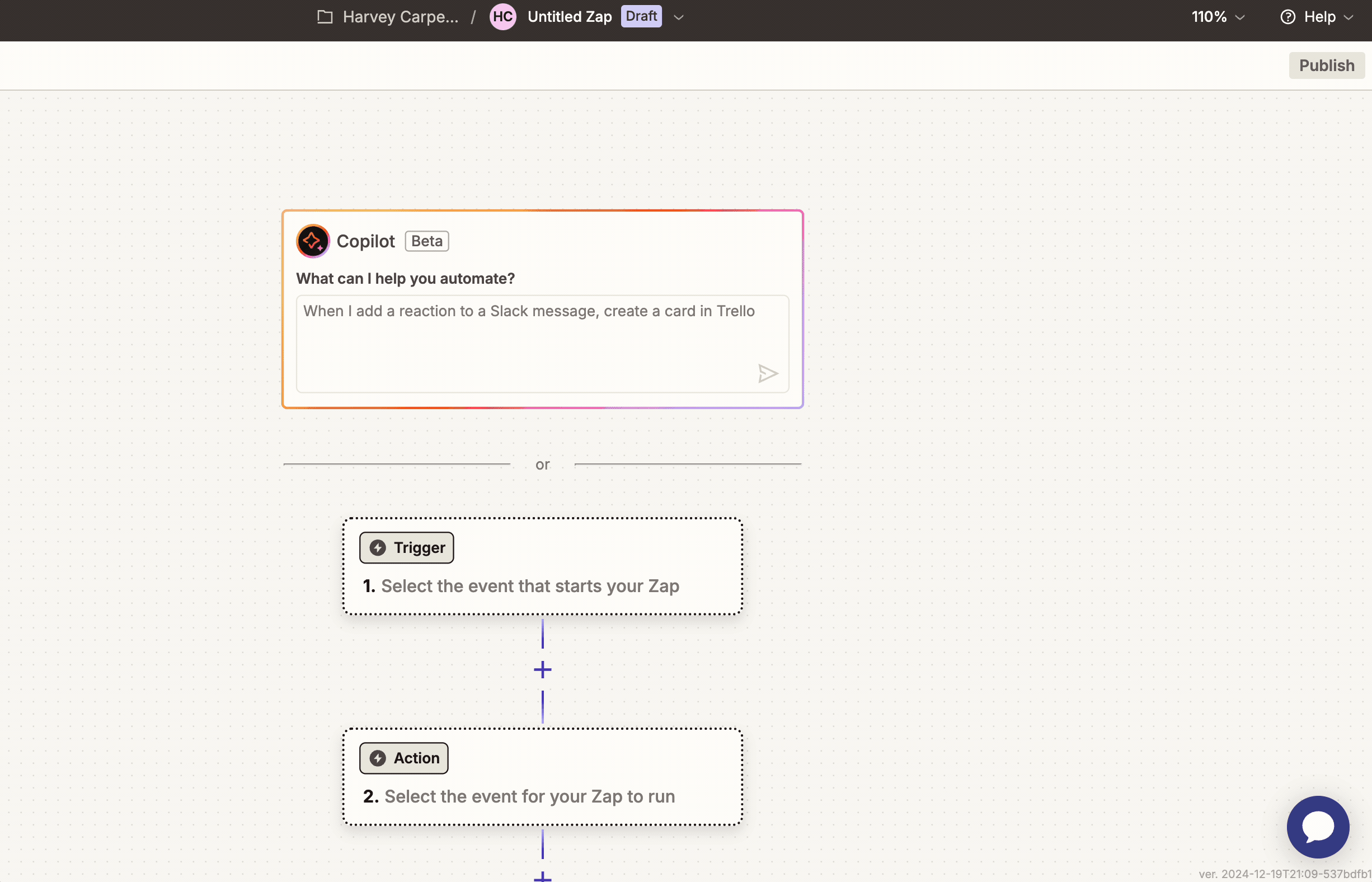Viewport: 1372px width, 882px height.
Task: Click the Copilot sparkle logo icon
Action: pos(313,241)
